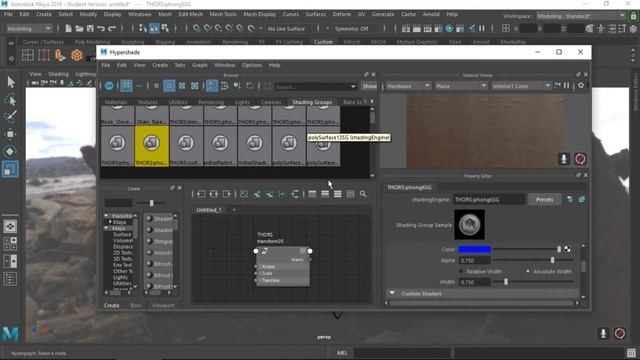Click the Shading Group Sample preview
Screen dimensions: 640x360
[469, 224]
